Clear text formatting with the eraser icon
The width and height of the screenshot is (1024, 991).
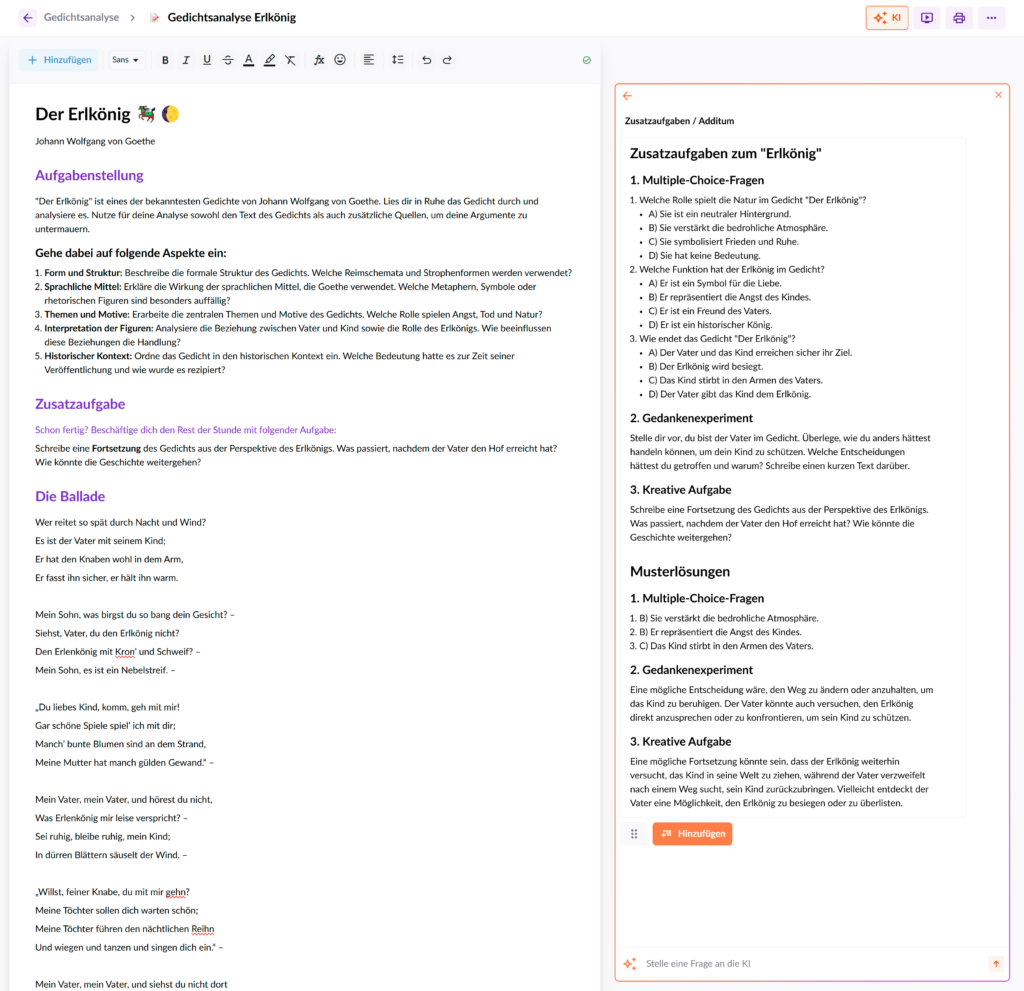click(290, 60)
